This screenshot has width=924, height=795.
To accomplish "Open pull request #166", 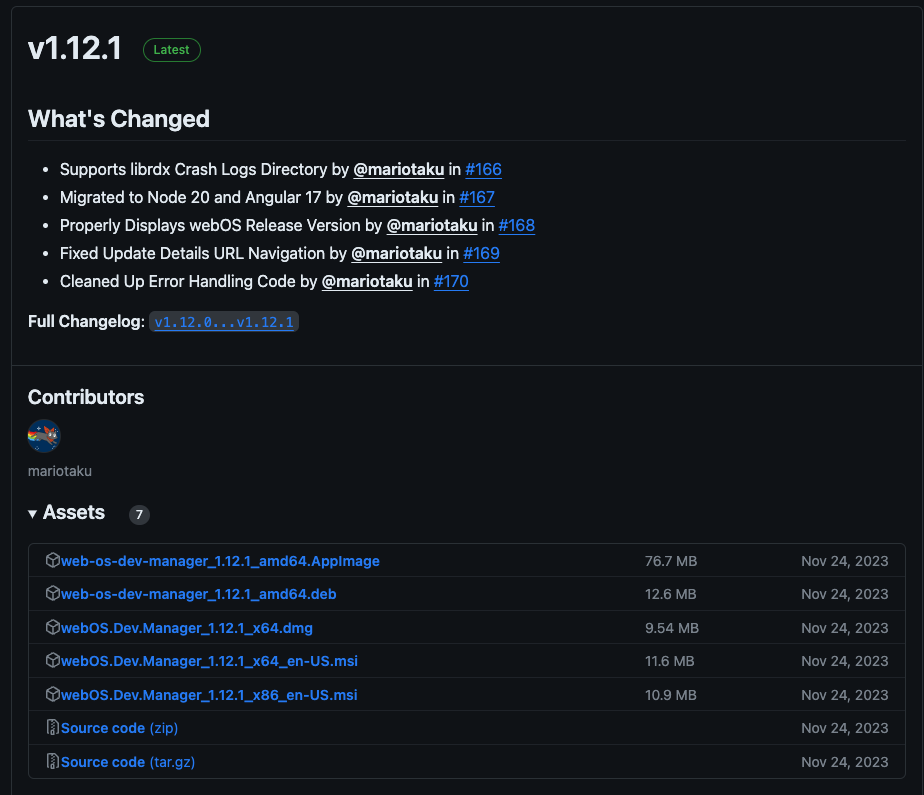I will tap(483, 170).
